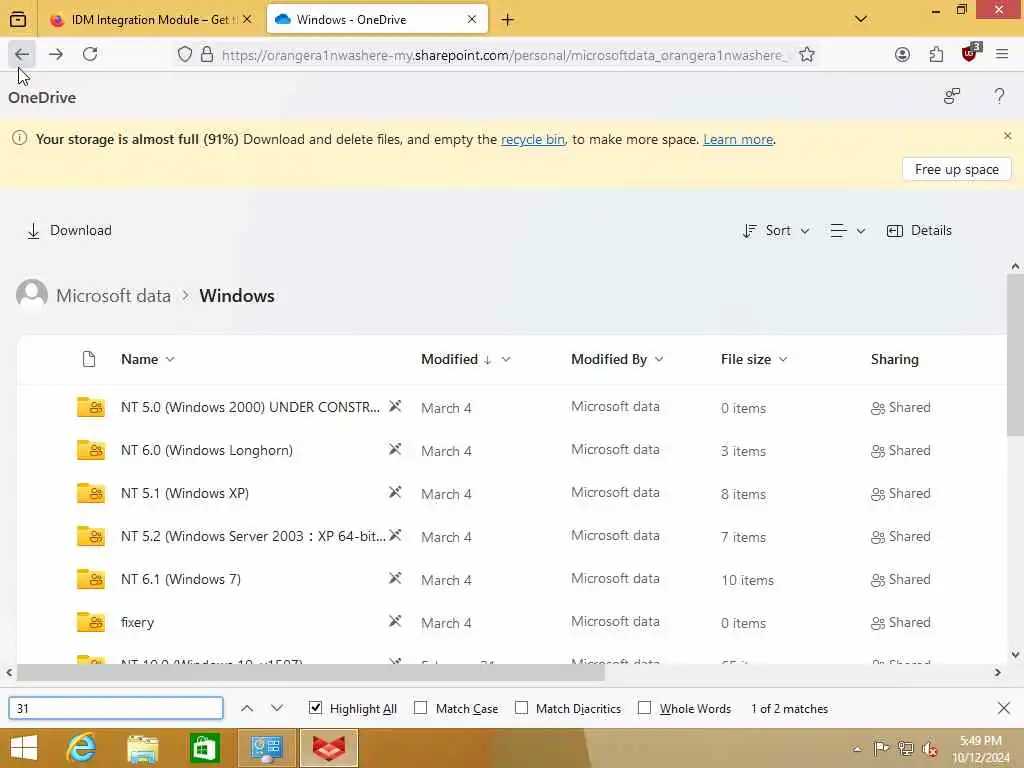
Task: Go back using the browser back arrow
Action: (22, 55)
